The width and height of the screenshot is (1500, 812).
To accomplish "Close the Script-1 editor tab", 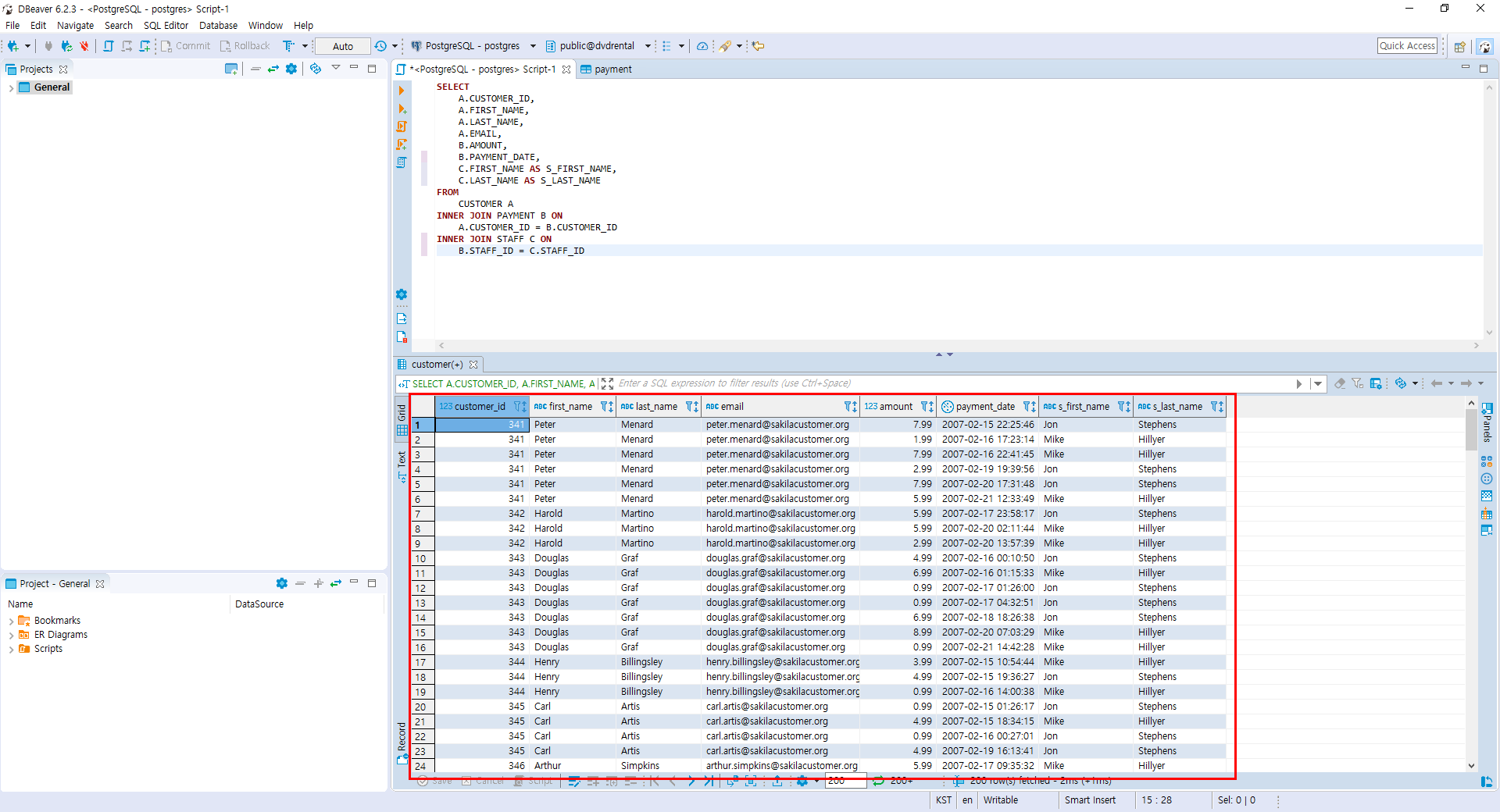I will [x=566, y=69].
